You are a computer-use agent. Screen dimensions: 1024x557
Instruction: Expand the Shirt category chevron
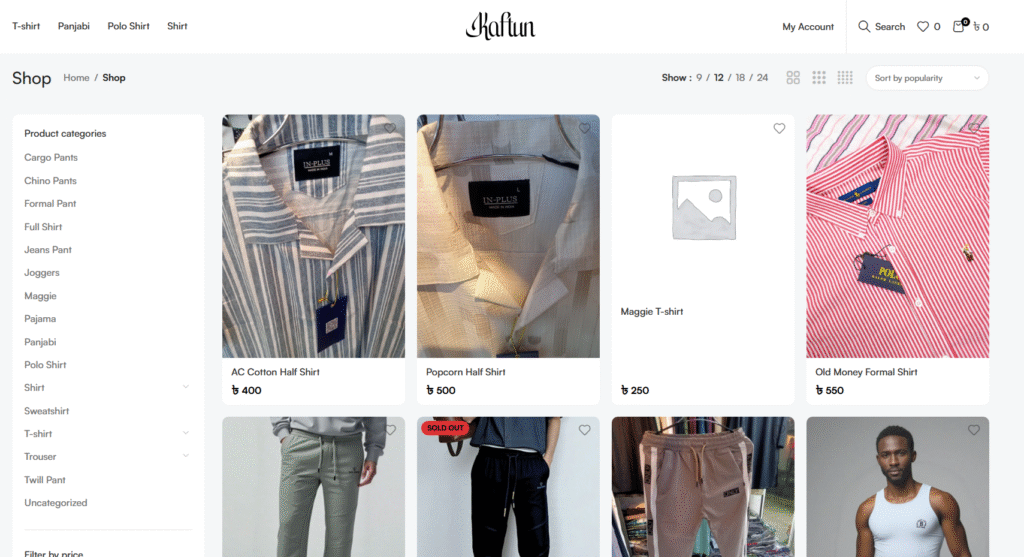(186, 387)
